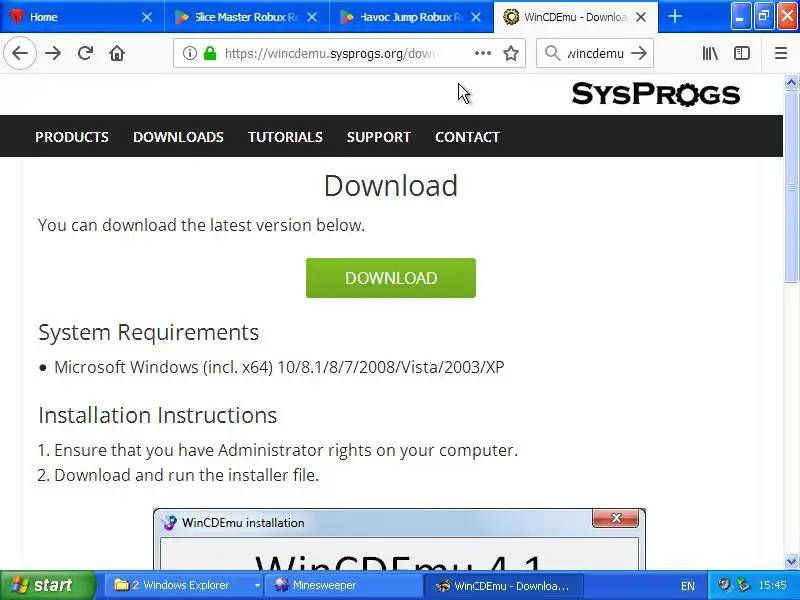Open a new tab with plus button
The image size is (800, 600).
[674, 16]
